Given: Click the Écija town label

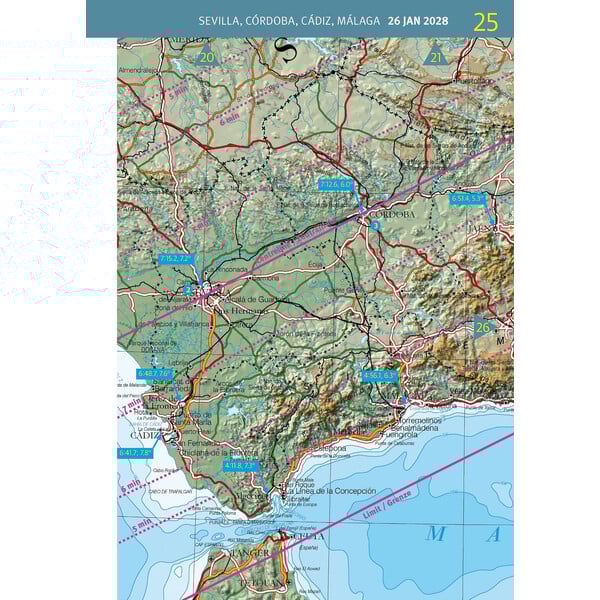Looking at the screenshot, I should pos(316,264).
